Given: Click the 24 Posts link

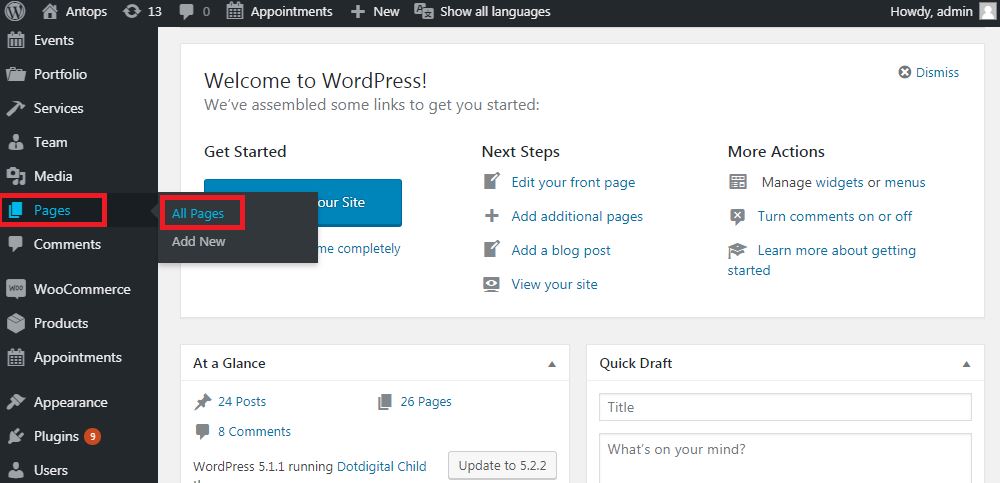Looking at the screenshot, I should [x=242, y=401].
